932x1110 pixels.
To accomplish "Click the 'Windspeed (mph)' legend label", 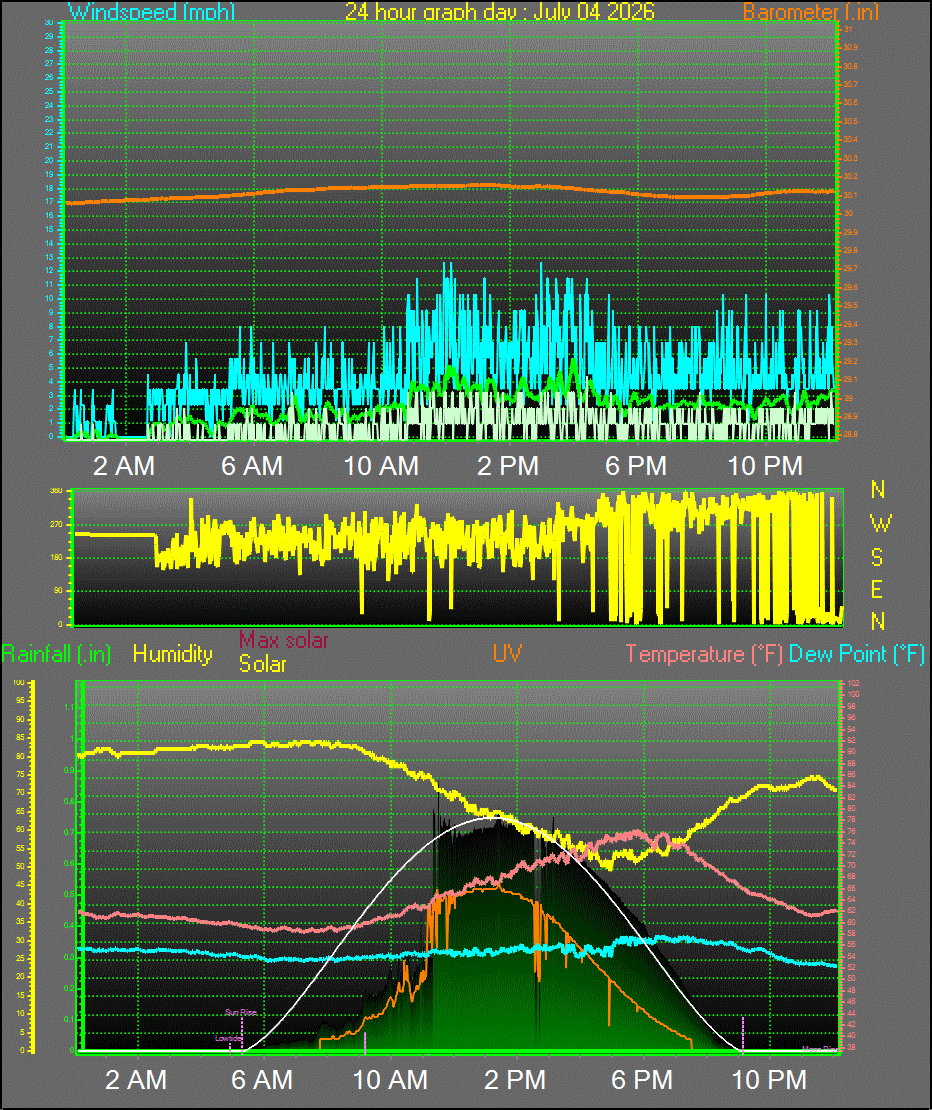I will (x=151, y=11).
